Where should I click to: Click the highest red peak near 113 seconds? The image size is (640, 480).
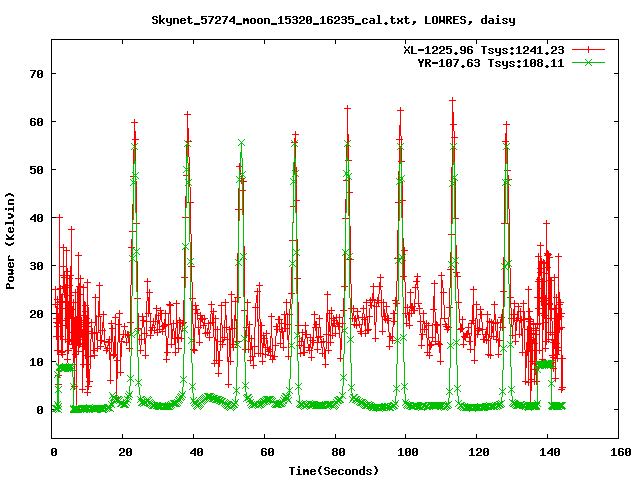pos(452,100)
